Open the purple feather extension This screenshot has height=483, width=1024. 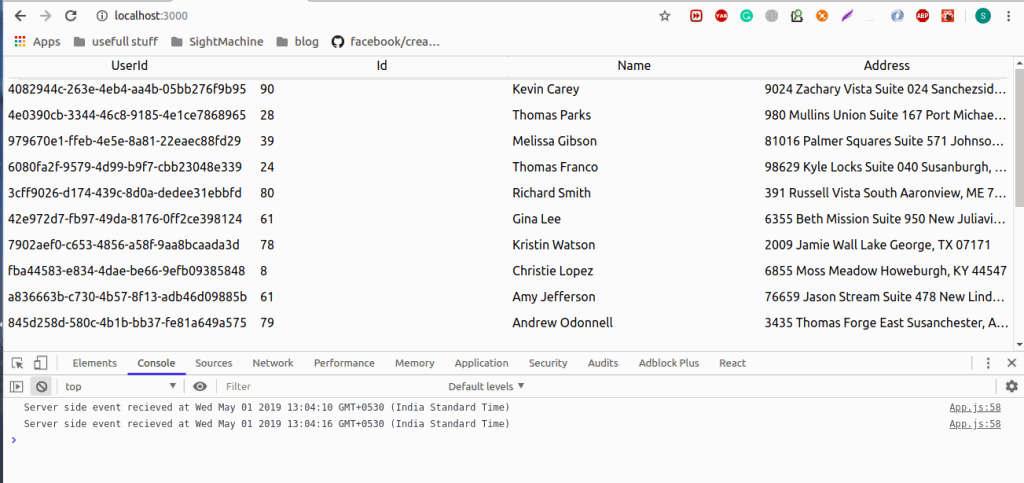pos(847,16)
